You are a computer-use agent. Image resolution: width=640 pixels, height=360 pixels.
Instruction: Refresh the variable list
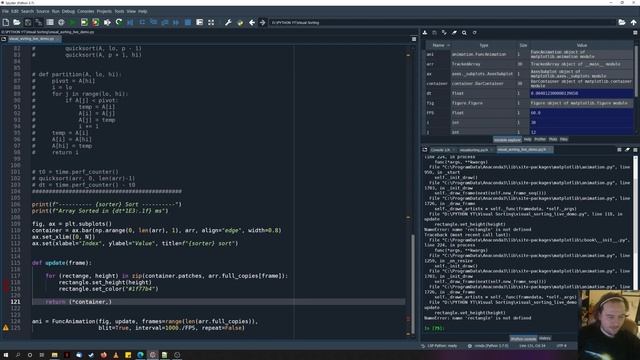click(474, 33)
